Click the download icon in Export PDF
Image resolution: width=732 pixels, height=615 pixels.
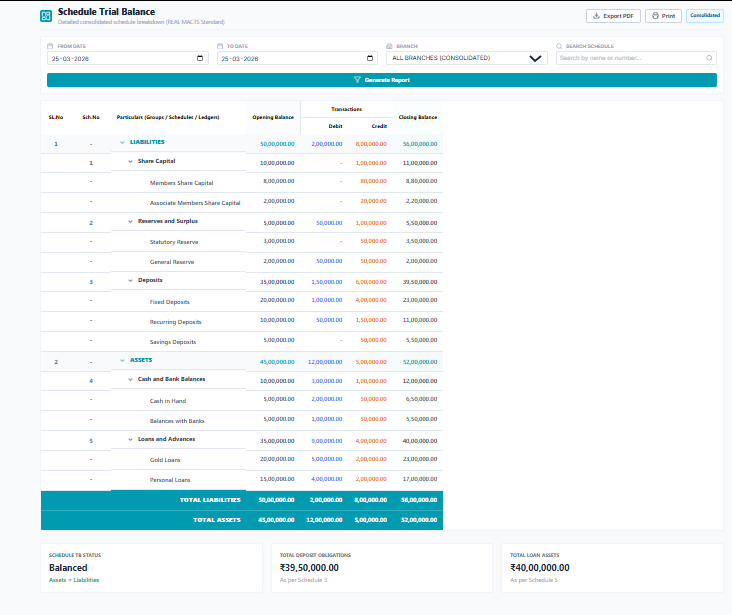(597, 16)
